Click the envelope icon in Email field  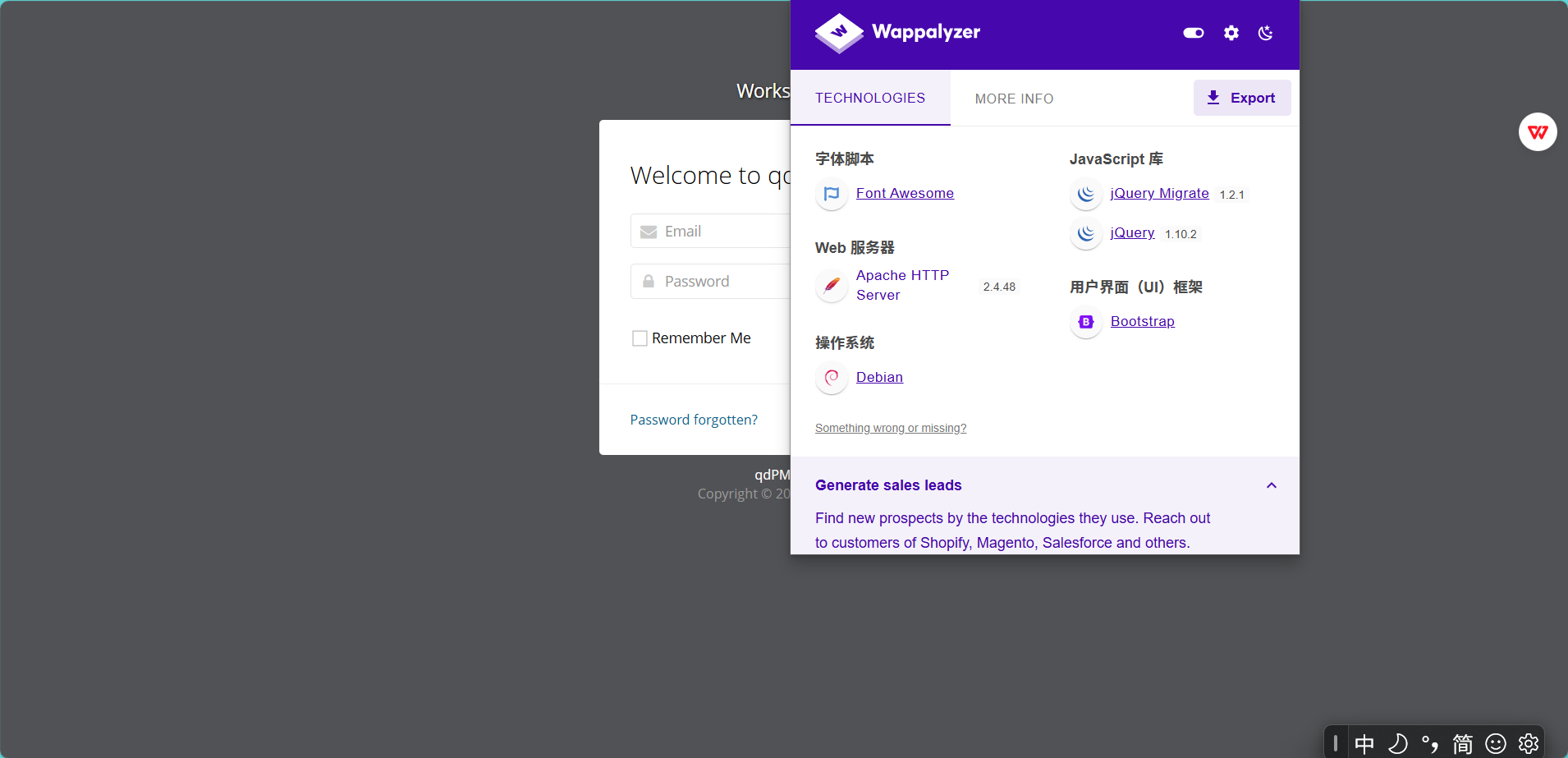649,232
